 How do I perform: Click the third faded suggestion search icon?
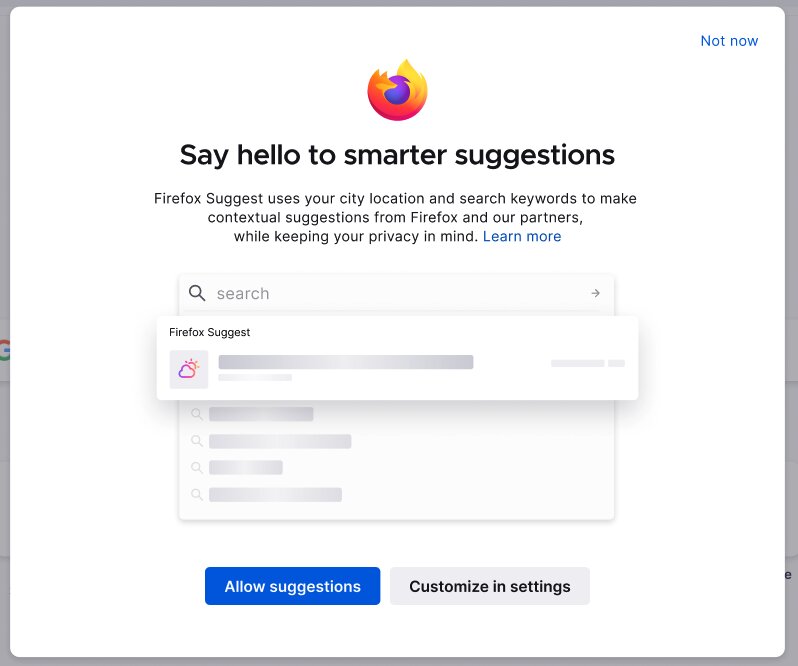pyautogui.click(x=197, y=468)
